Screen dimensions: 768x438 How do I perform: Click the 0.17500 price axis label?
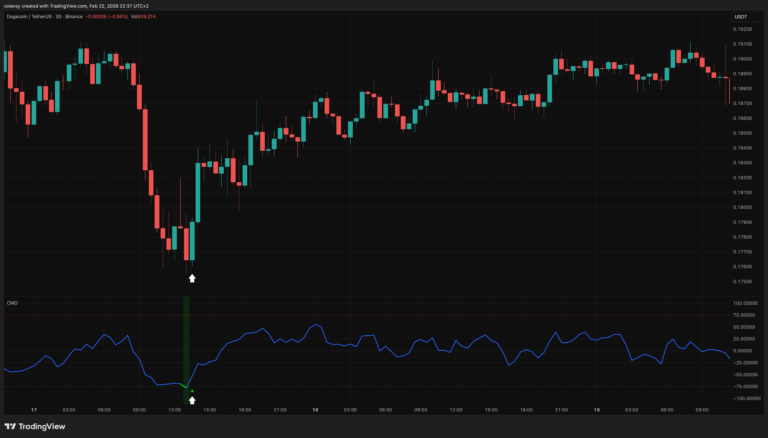coord(743,281)
